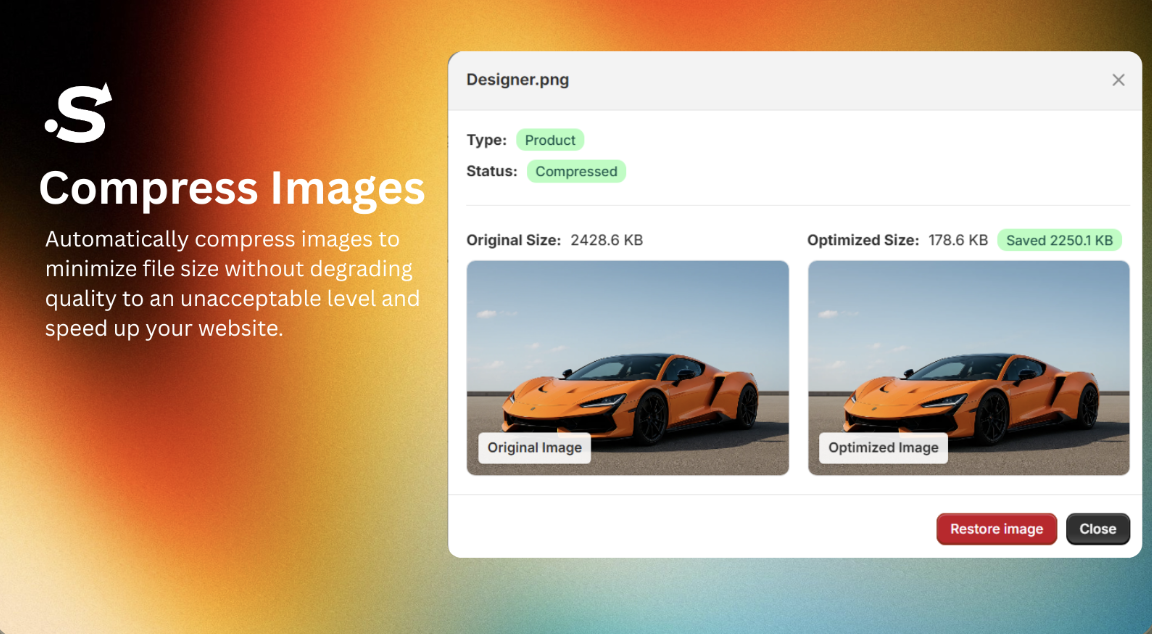Click the stylized S logo mark
The image size is (1152, 634).
pos(78,114)
